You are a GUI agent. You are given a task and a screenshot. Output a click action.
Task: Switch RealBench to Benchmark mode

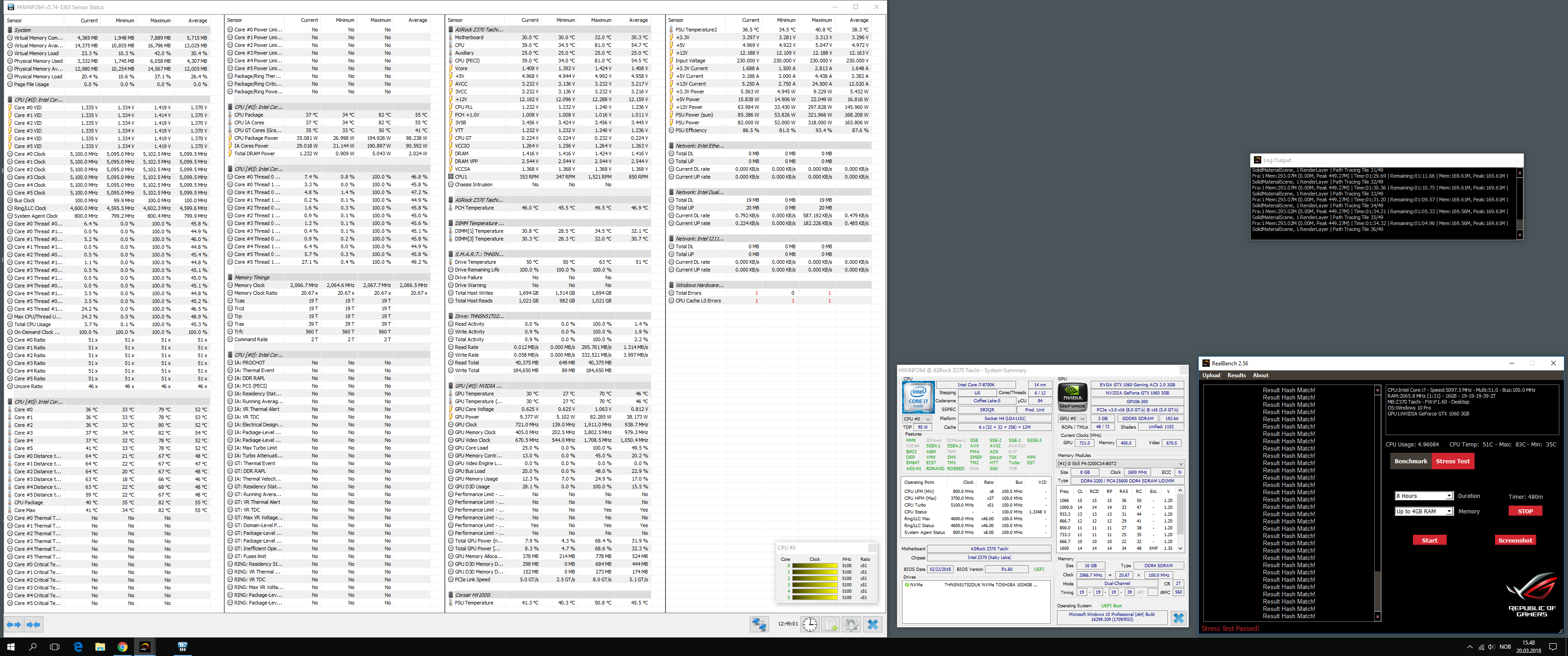point(1410,461)
